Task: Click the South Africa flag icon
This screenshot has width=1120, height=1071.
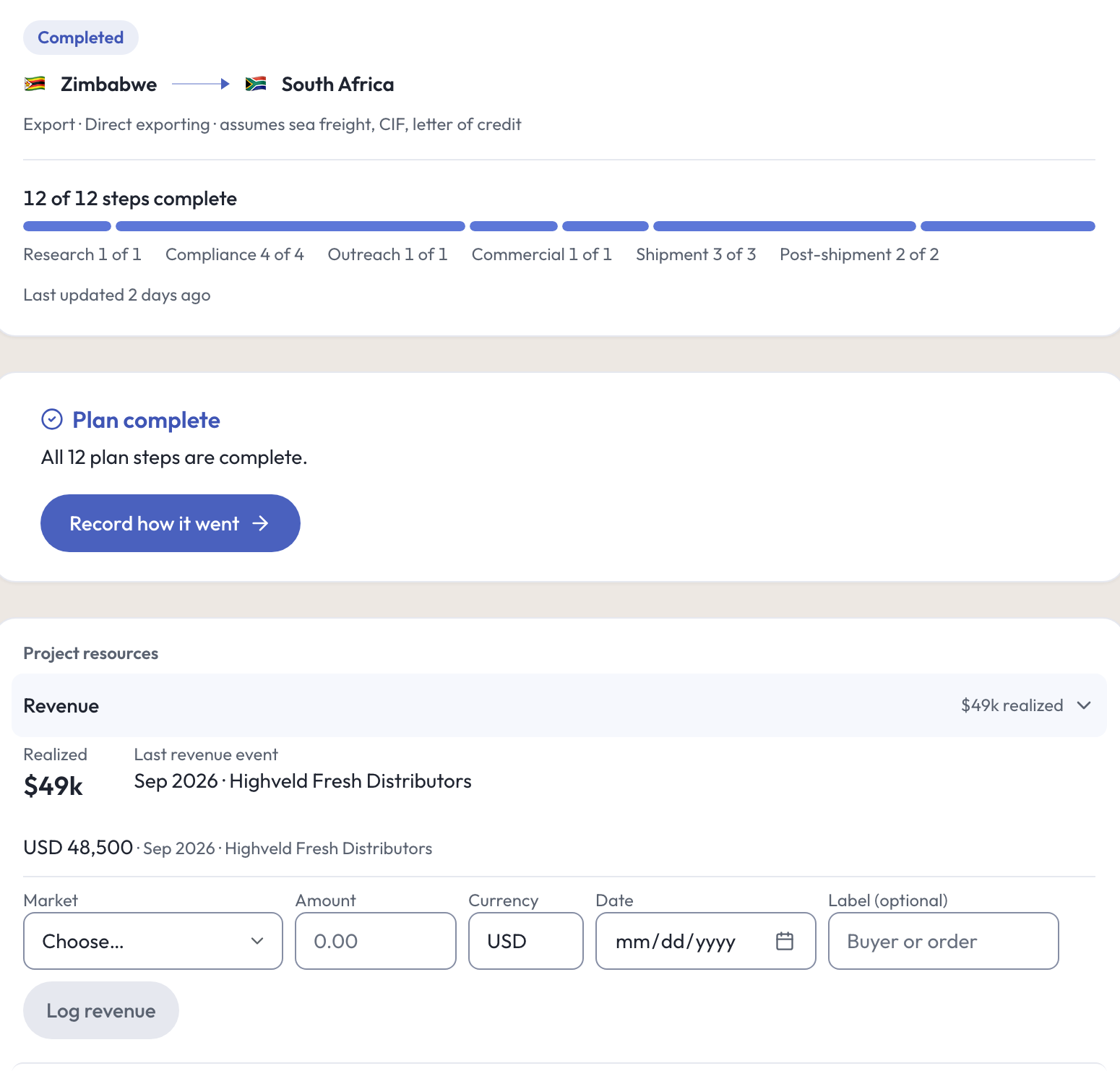Action: pos(256,84)
